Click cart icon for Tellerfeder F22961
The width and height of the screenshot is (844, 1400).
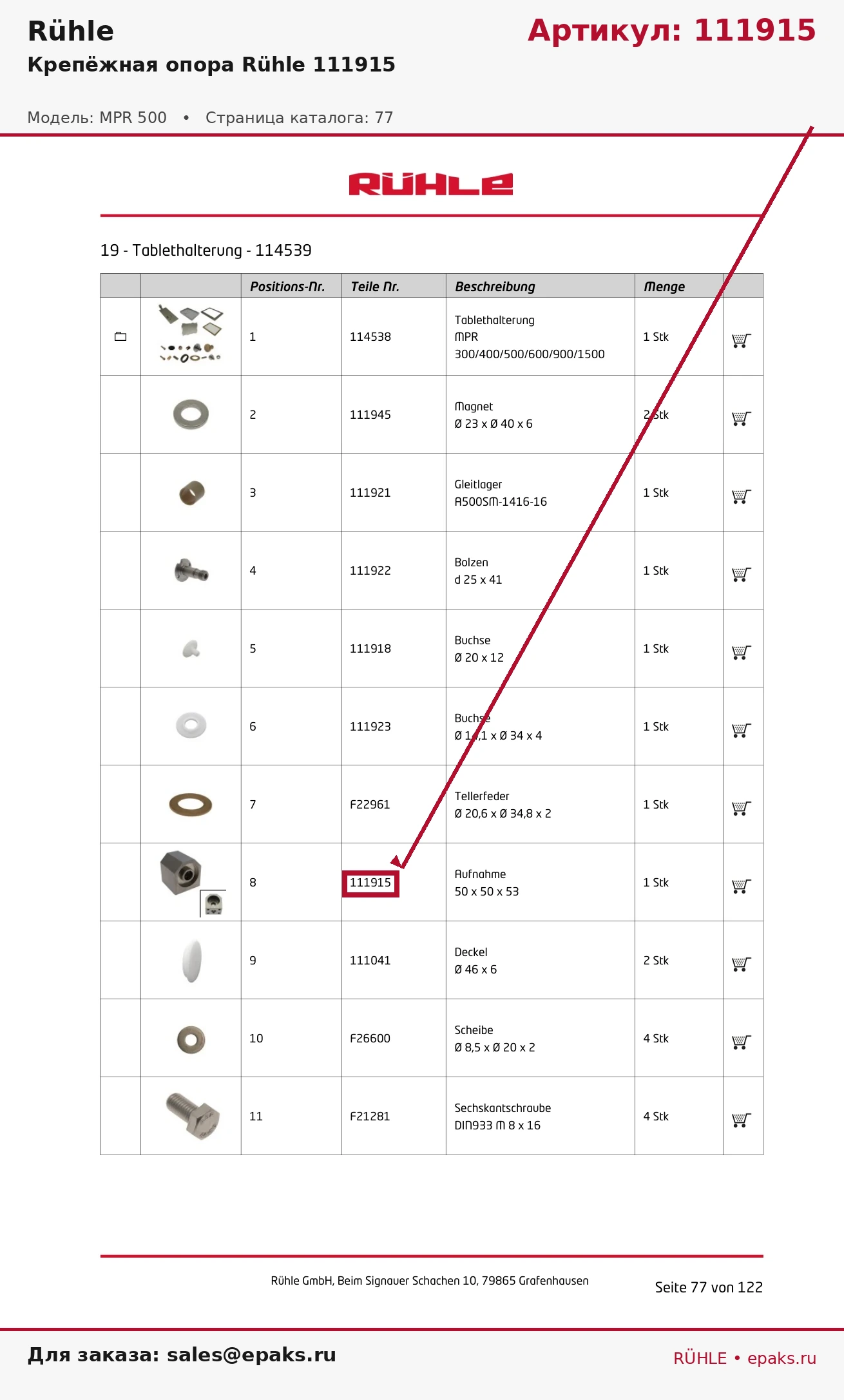[x=742, y=808]
